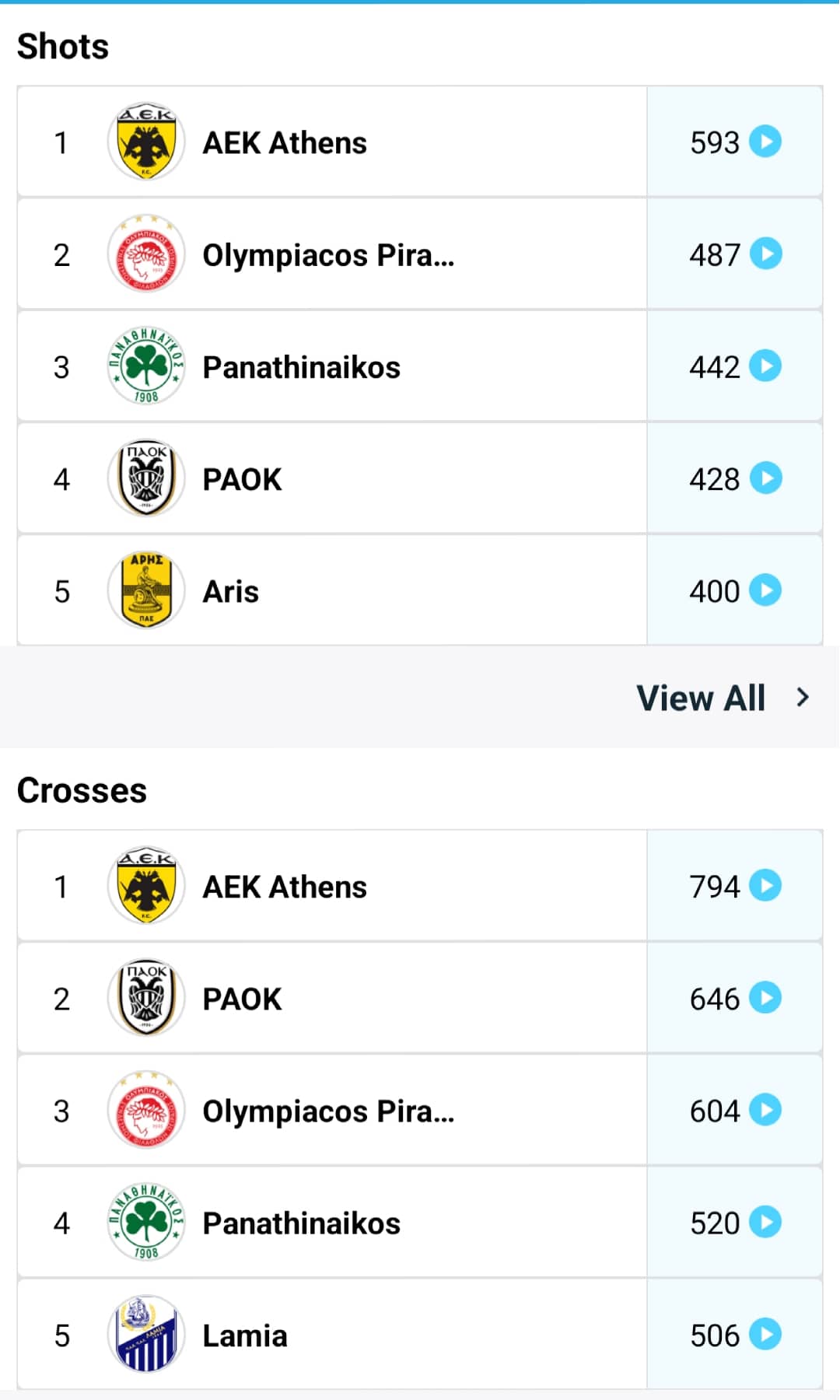This screenshot has height=1400, width=840.
Task: Select Lamia team name in Crosses
Action: pos(245,1335)
